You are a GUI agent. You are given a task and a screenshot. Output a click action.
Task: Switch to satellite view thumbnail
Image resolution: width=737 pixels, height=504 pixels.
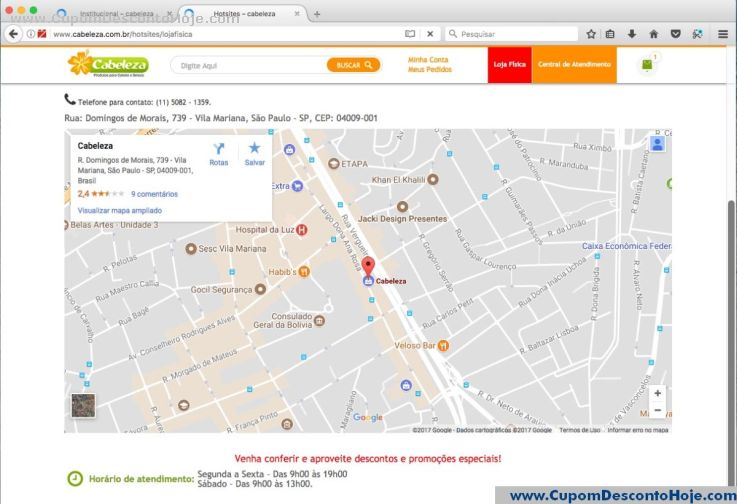point(83,406)
